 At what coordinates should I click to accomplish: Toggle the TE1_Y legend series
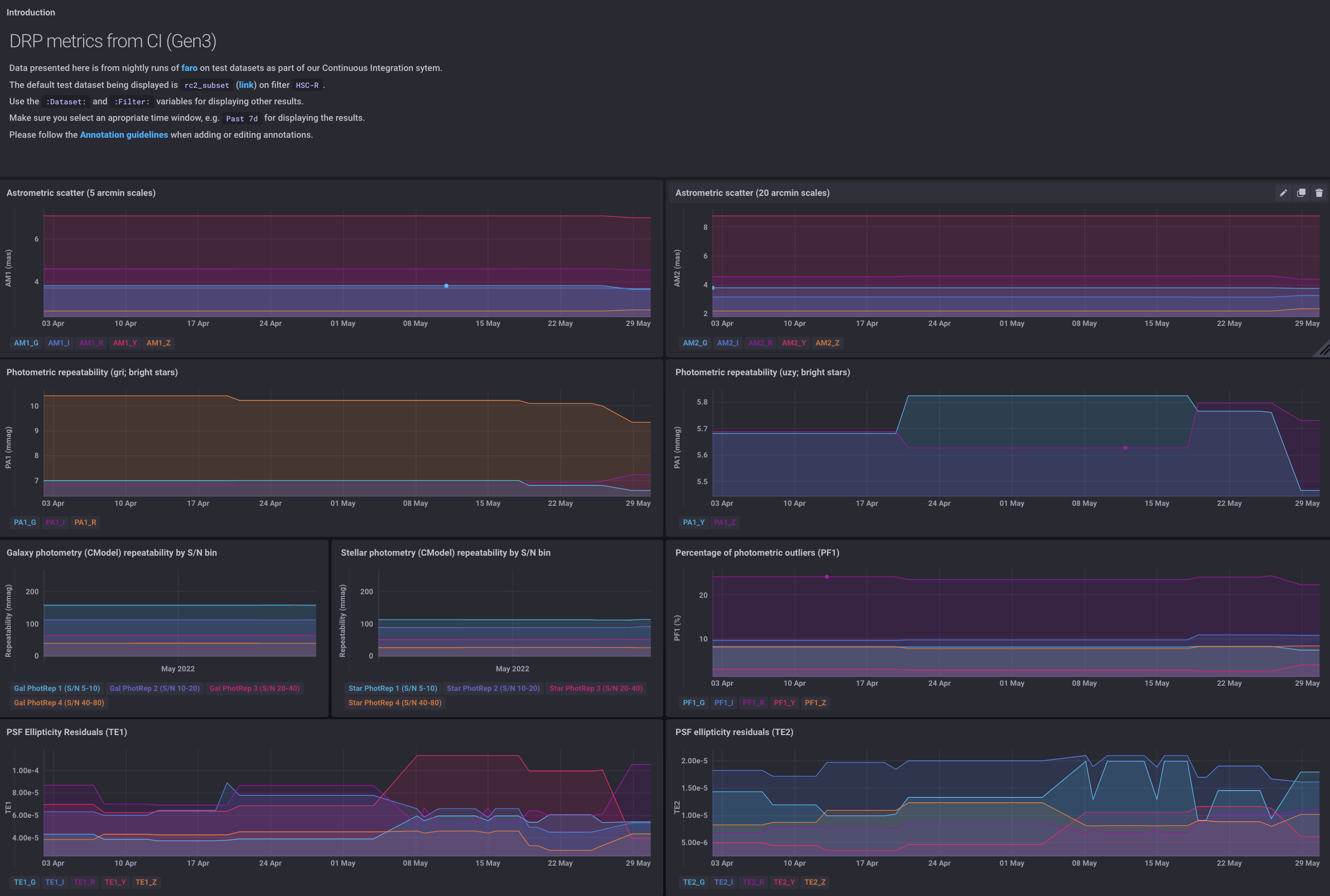click(115, 882)
